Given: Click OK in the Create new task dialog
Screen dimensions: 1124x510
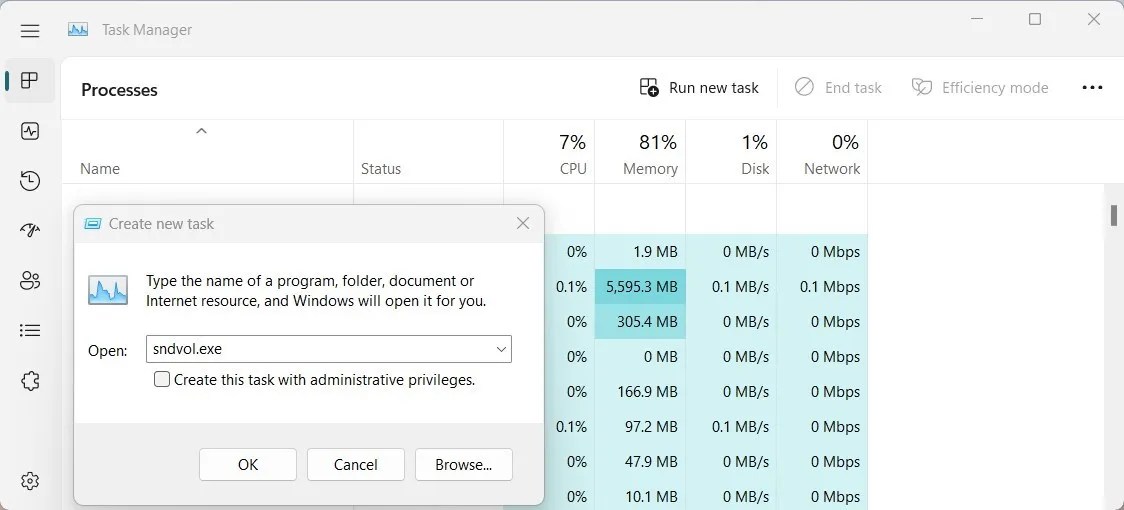Looking at the screenshot, I should tap(248, 464).
